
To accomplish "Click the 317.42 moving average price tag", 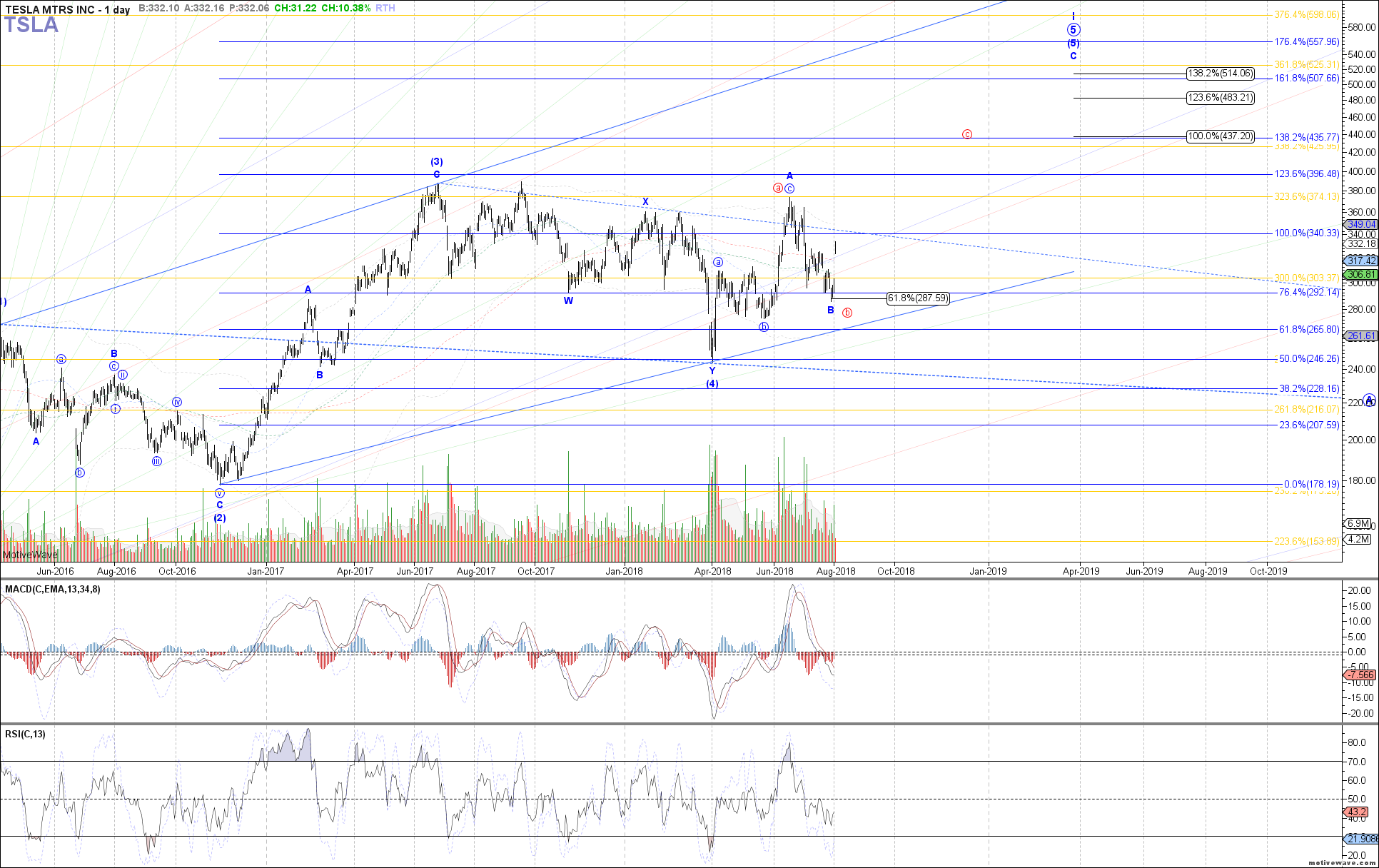I will pyautogui.click(x=1361, y=261).
